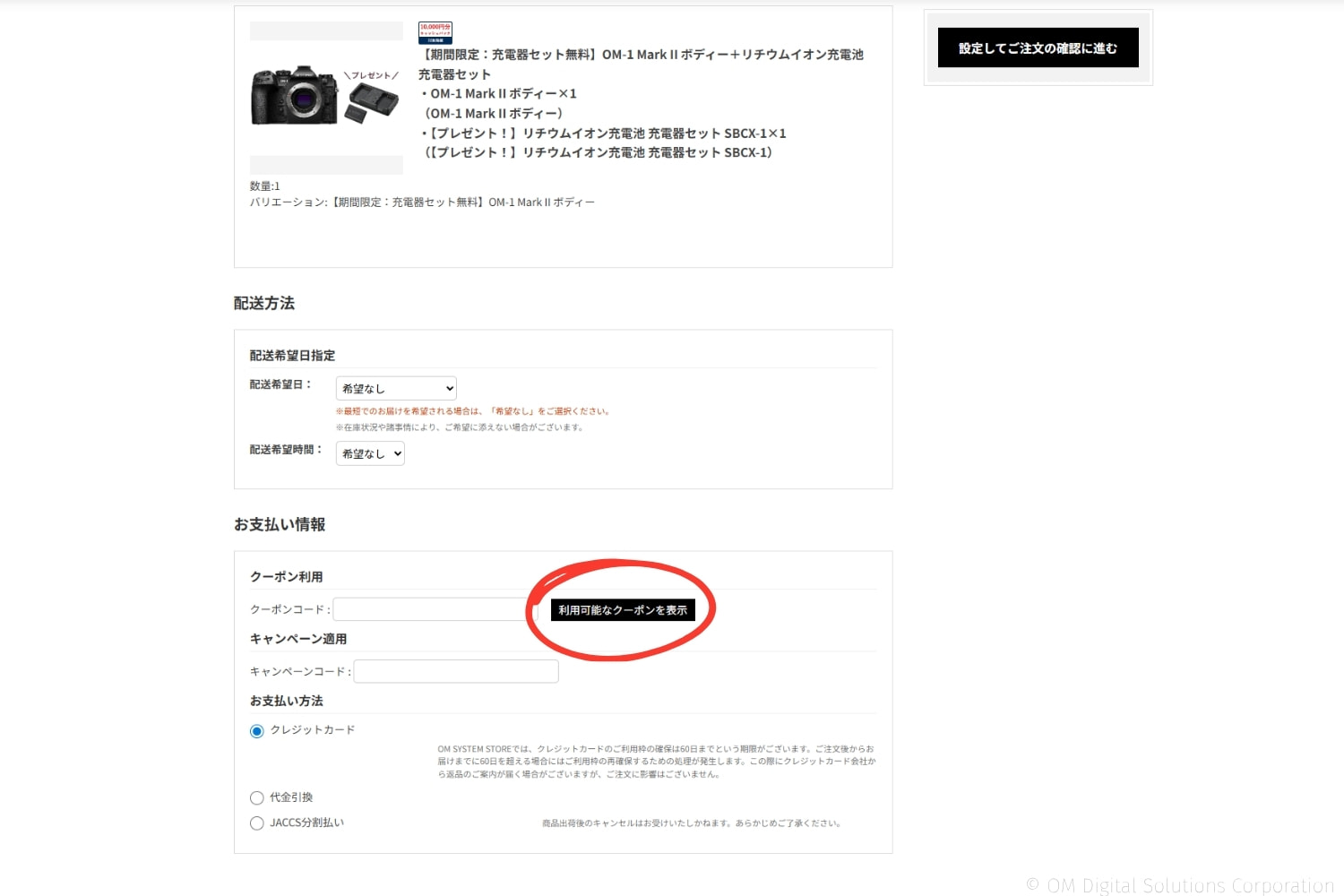This screenshot has height=896, width=1344.
Task: Click the 数量:1 quantity text
Action: pos(264,186)
